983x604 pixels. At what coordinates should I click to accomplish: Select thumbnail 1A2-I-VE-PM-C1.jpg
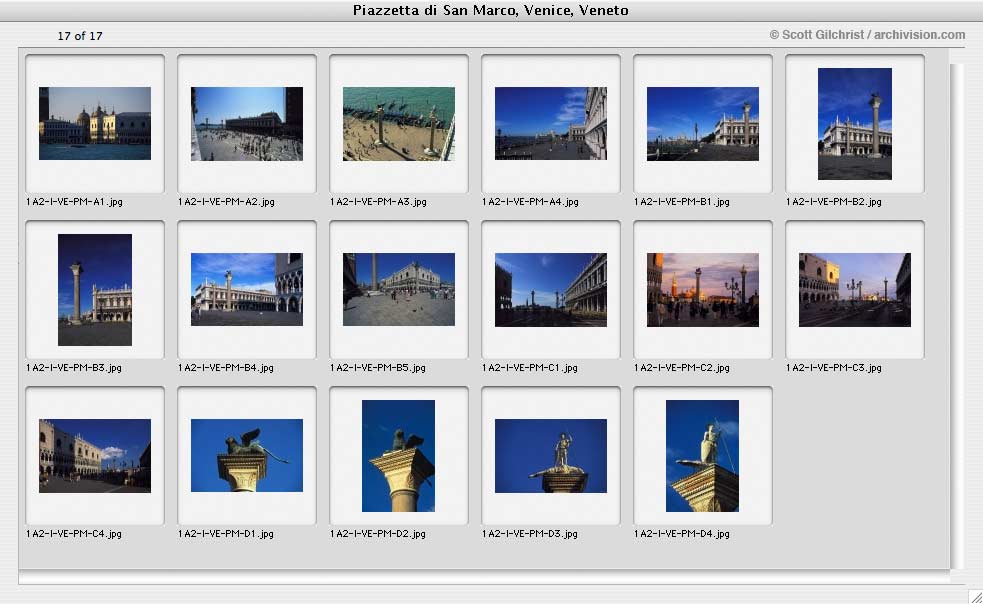coord(551,290)
